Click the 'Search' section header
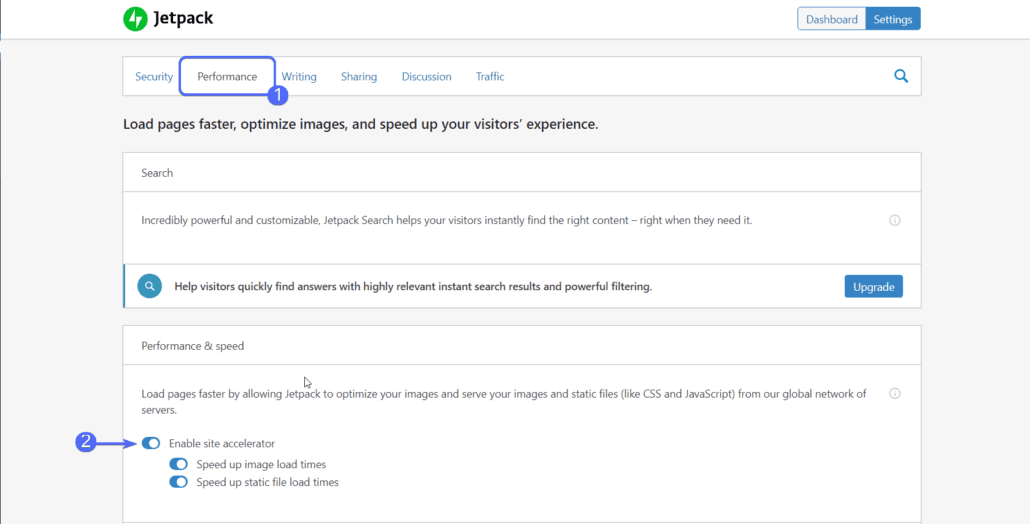 coord(157,173)
